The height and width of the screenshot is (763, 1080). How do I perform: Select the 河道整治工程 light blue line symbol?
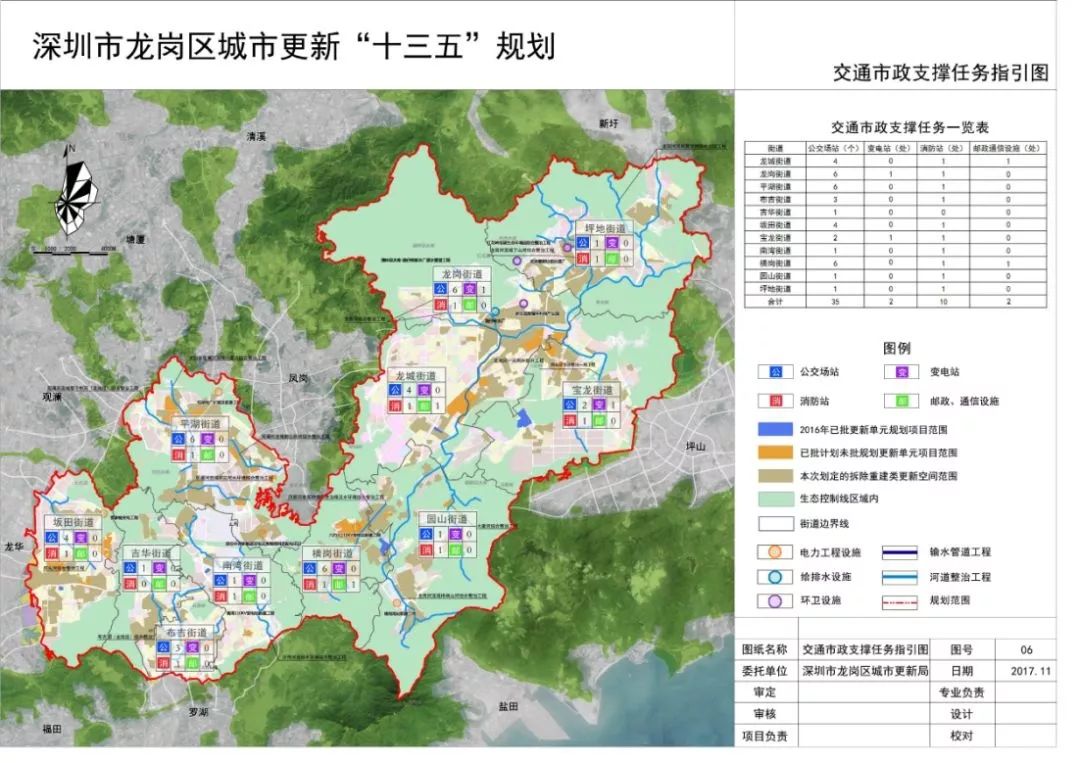900,577
